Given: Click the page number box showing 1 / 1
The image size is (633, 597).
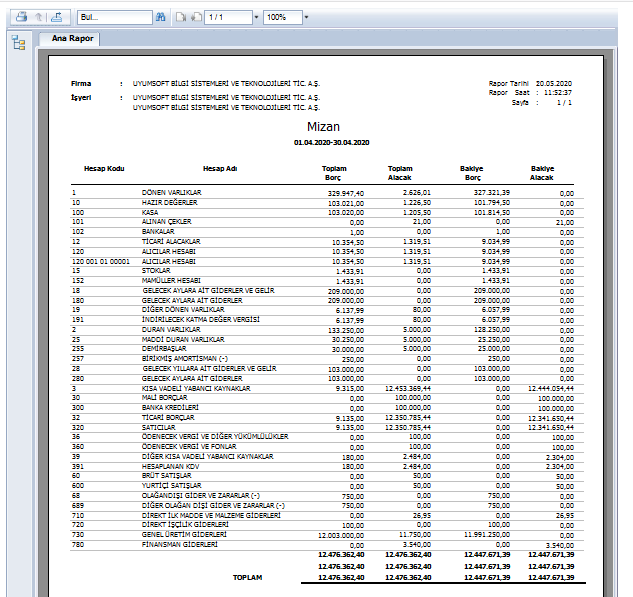Looking at the screenshot, I should pyautogui.click(x=226, y=18).
